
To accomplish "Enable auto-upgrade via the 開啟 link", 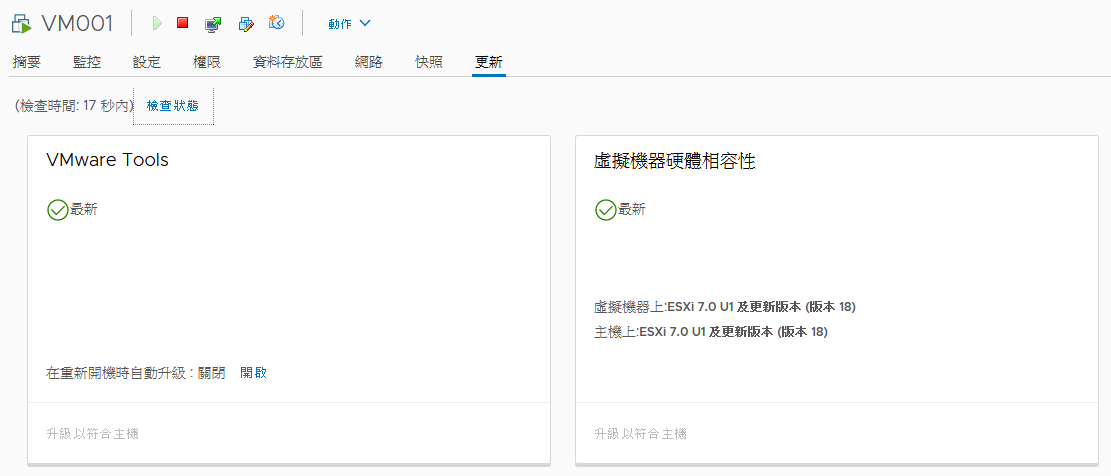I will coord(254,373).
